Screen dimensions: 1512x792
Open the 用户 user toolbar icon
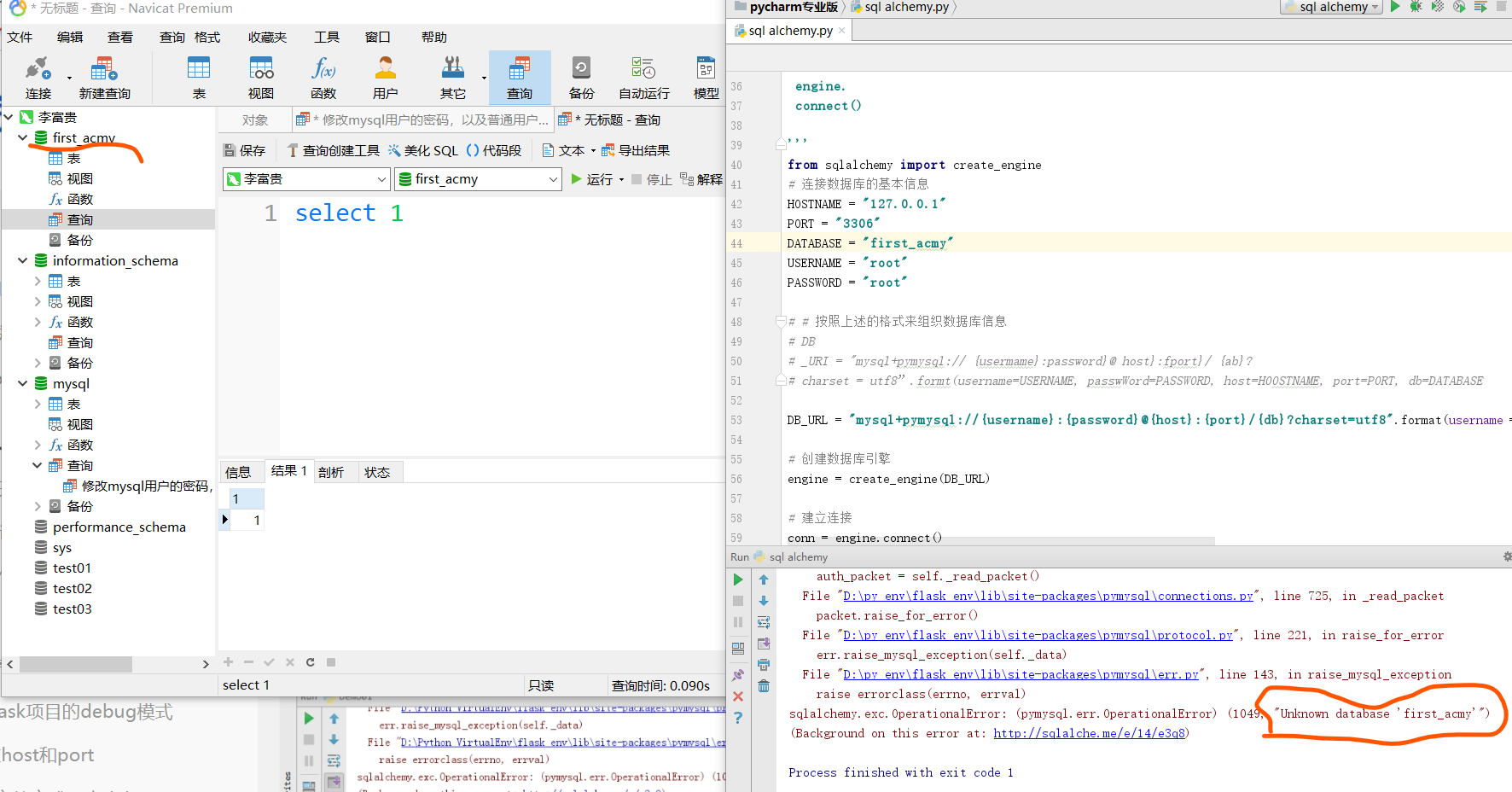(x=386, y=78)
